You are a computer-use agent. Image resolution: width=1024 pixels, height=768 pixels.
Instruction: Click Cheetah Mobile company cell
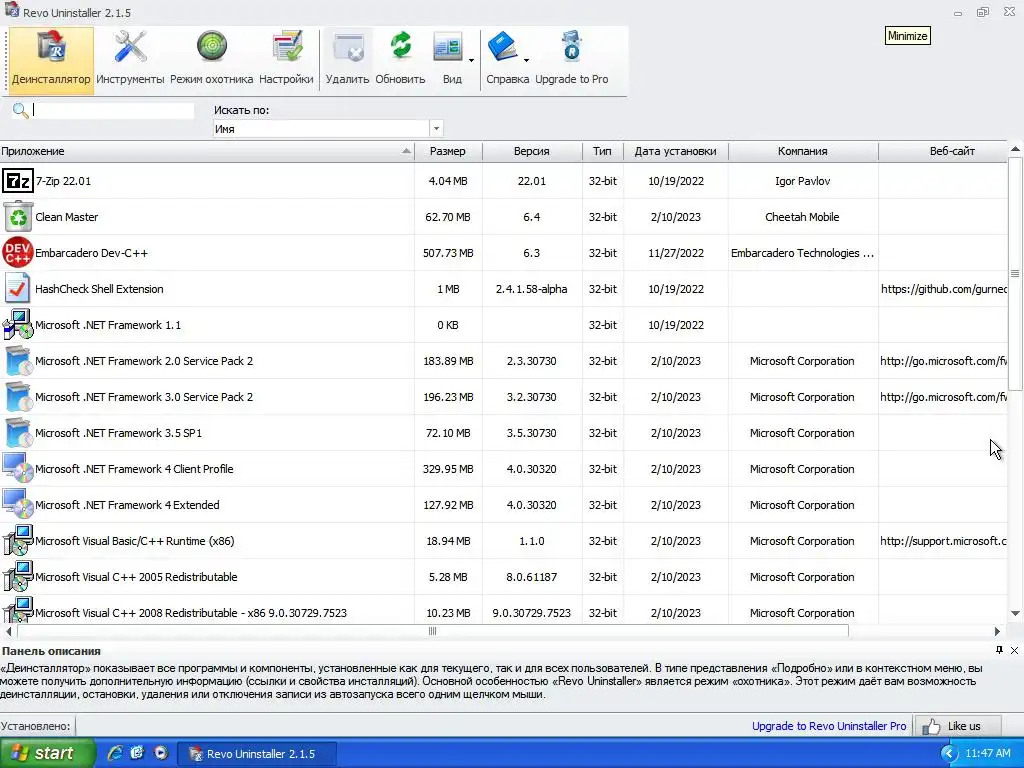pos(803,217)
